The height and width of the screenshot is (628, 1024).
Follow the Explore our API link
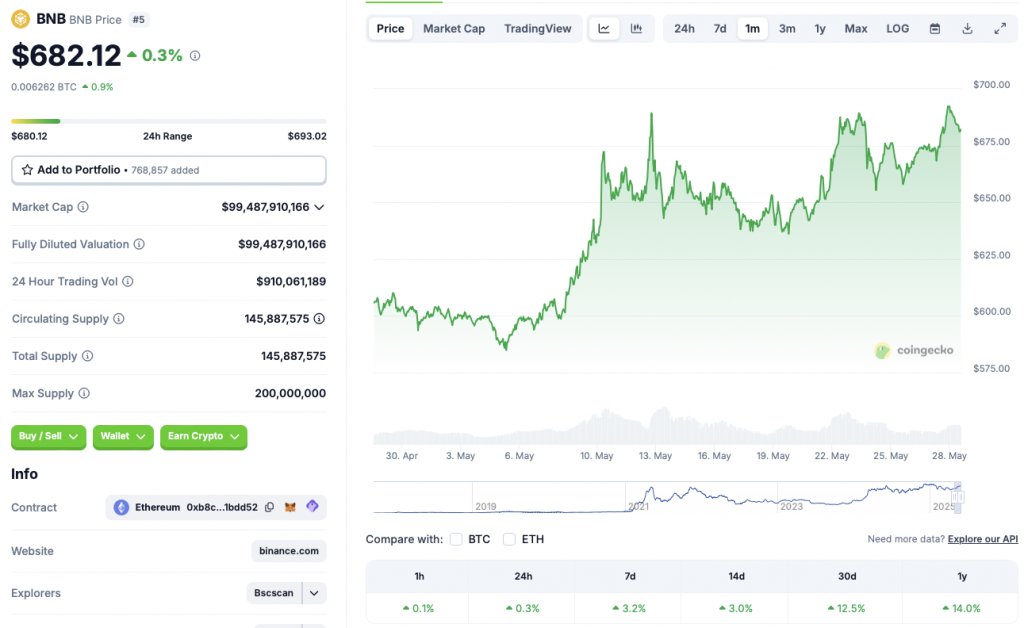click(983, 539)
